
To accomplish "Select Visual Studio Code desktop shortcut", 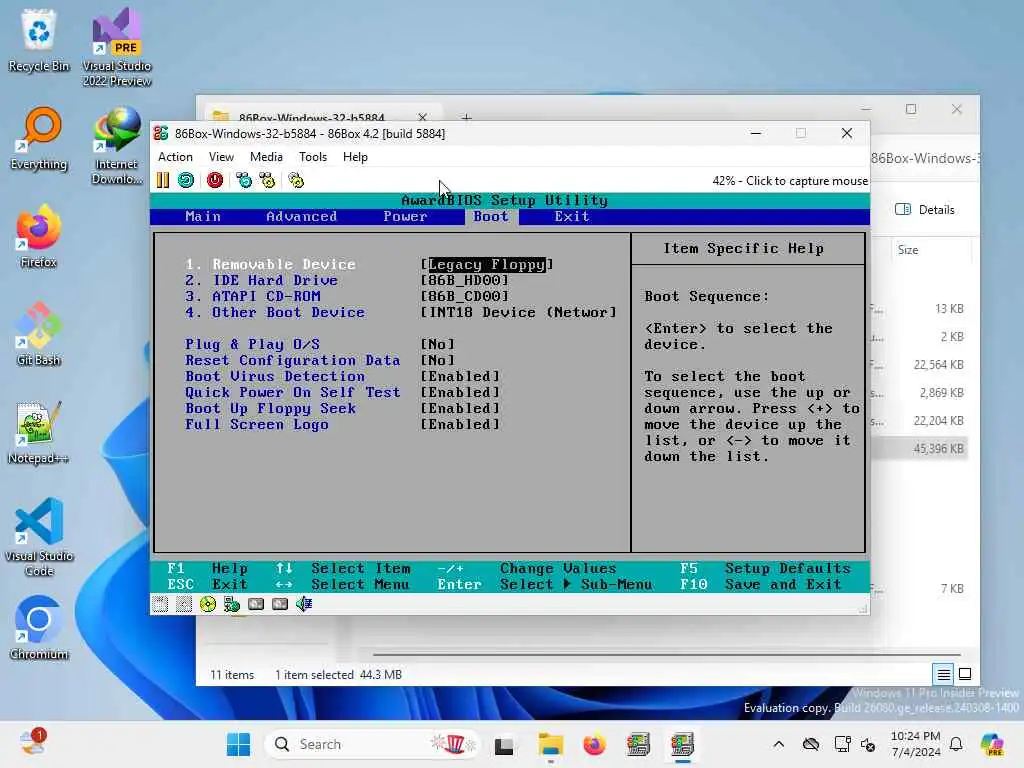I will tap(39, 537).
